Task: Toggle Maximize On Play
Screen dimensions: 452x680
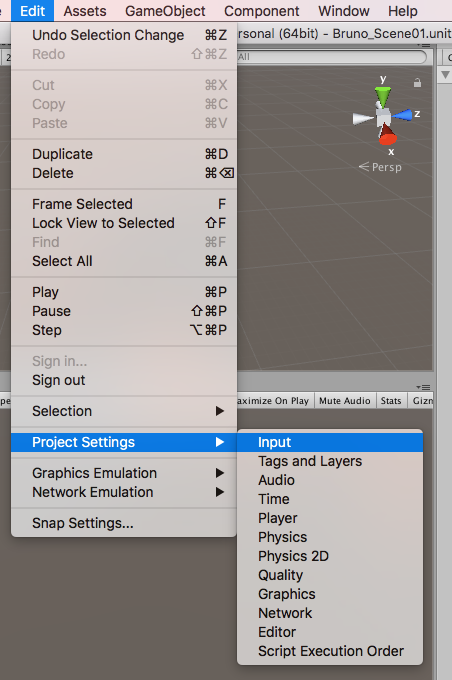Action: 274,401
